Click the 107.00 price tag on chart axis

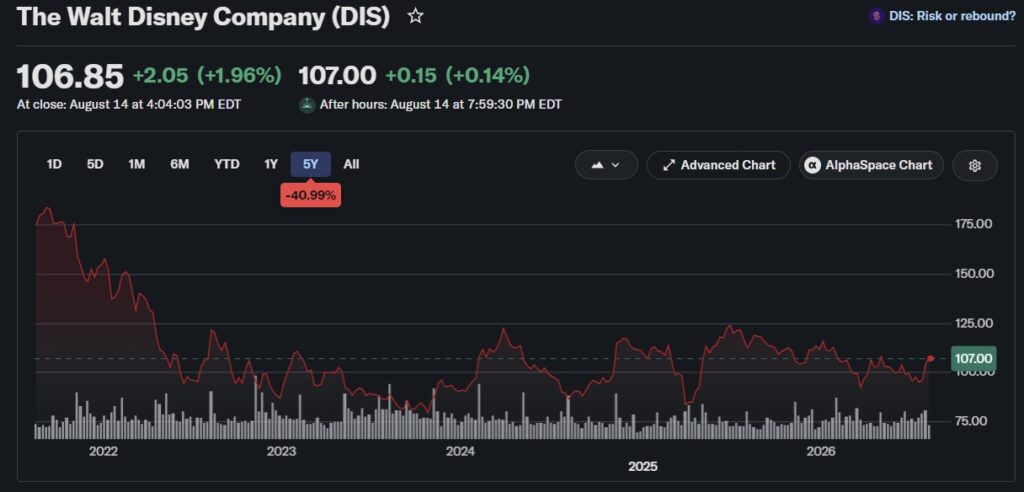click(973, 359)
